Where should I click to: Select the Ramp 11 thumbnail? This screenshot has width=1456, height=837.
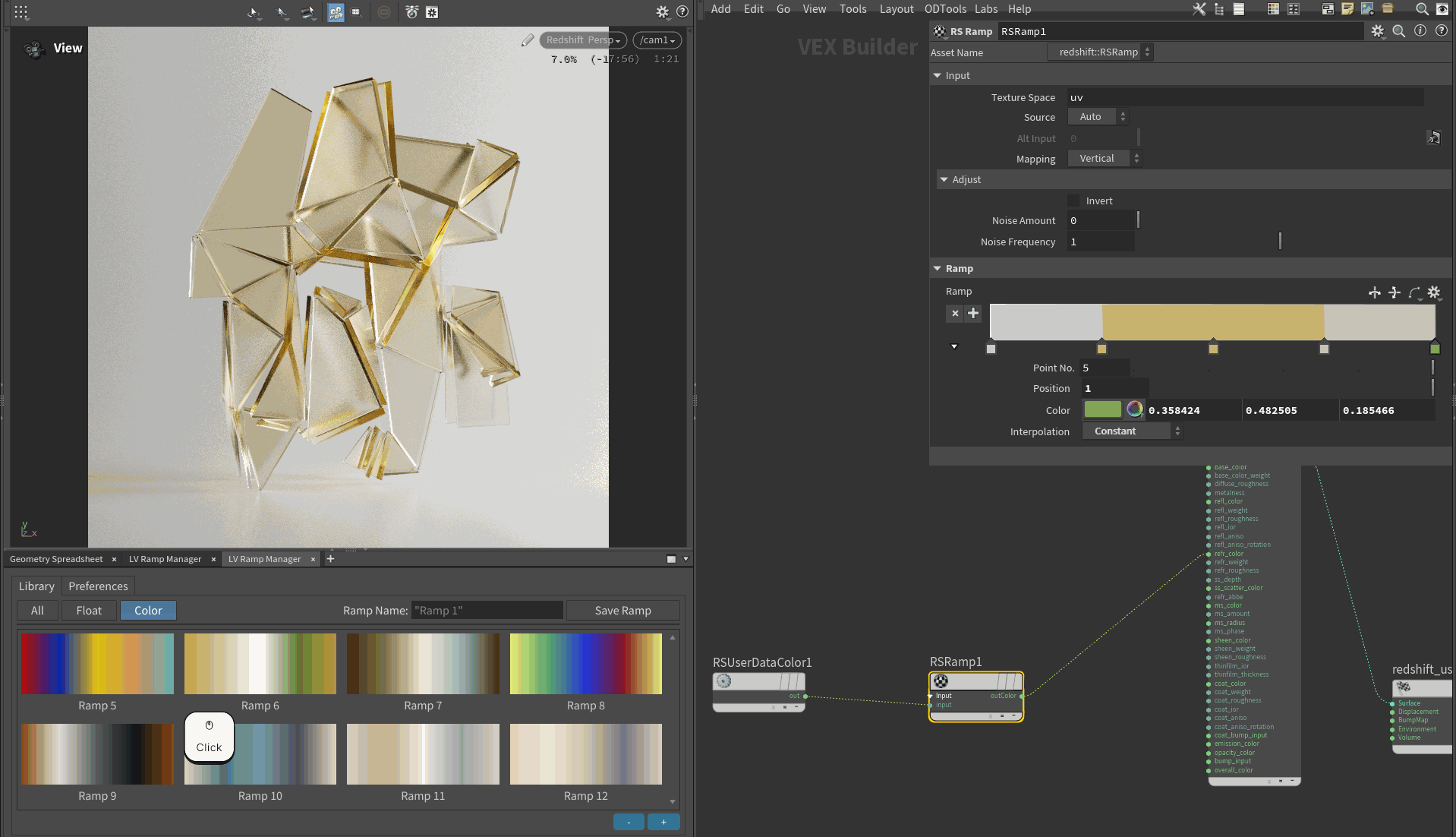[423, 754]
